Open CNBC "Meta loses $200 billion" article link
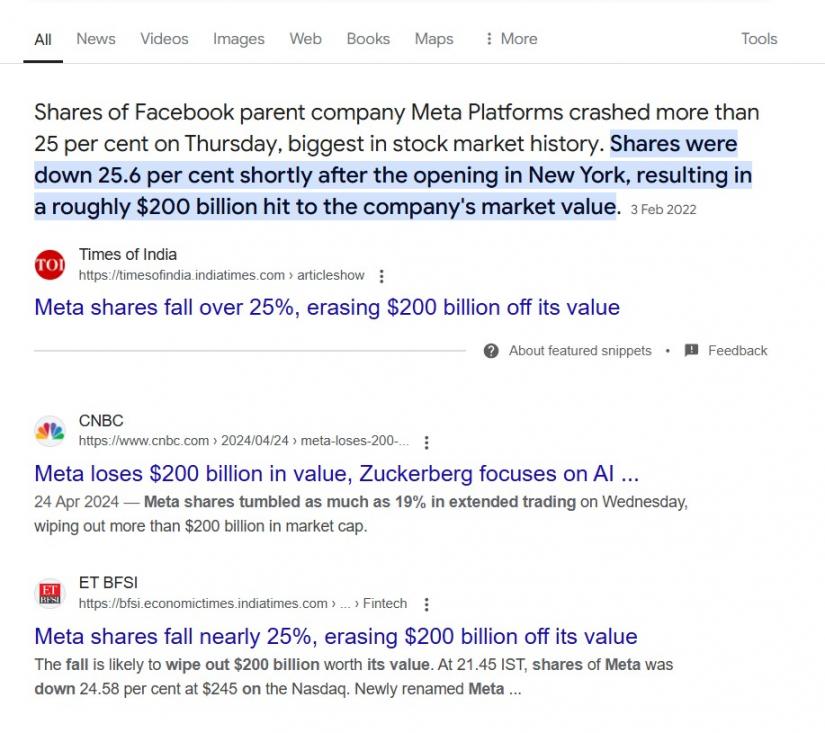 (x=336, y=473)
